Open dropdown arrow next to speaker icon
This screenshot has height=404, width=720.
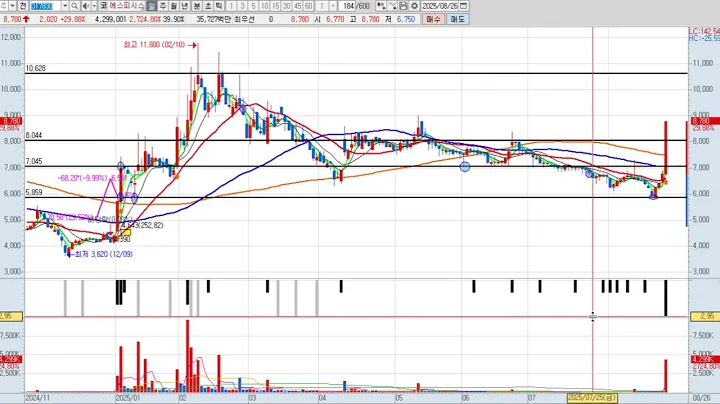click(94, 6)
